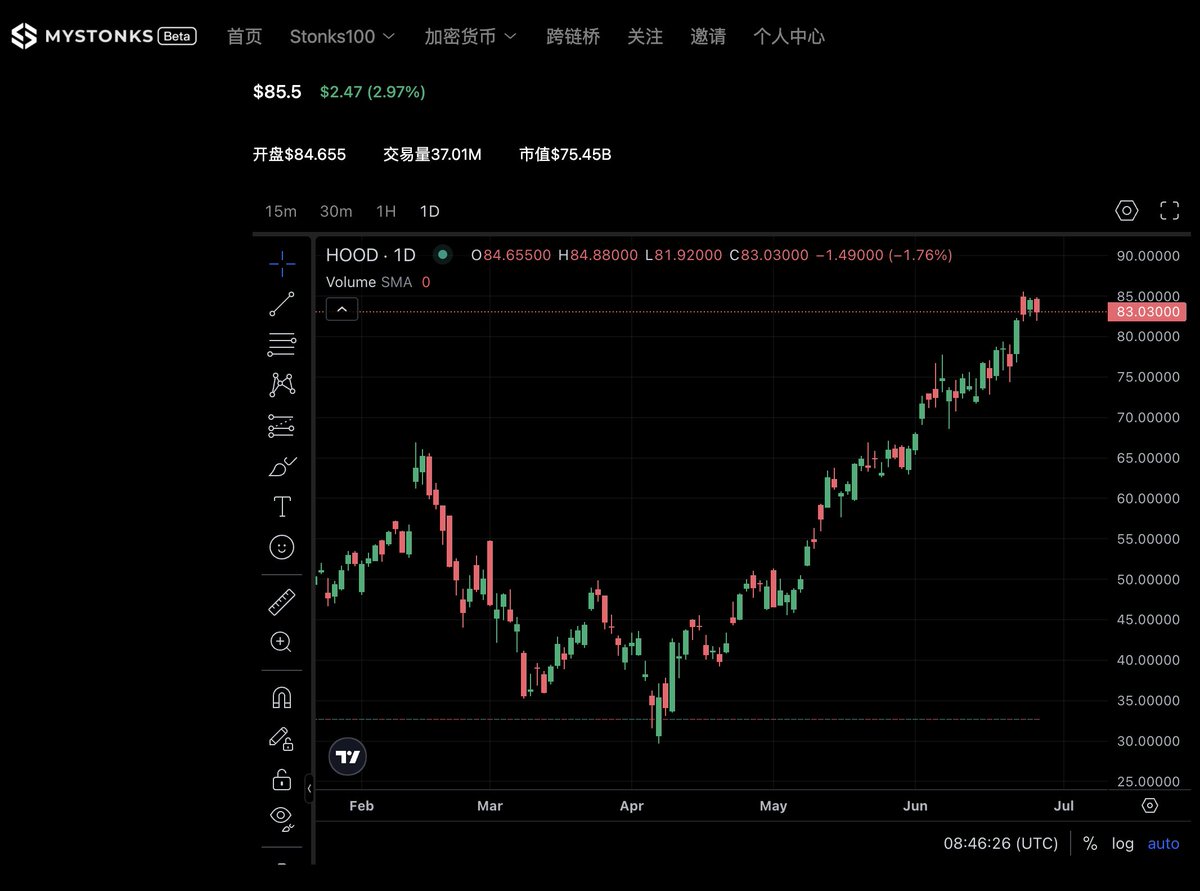Click the Beta badge beside logo
Screen dimensions: 1200x891
coord(178,36)
